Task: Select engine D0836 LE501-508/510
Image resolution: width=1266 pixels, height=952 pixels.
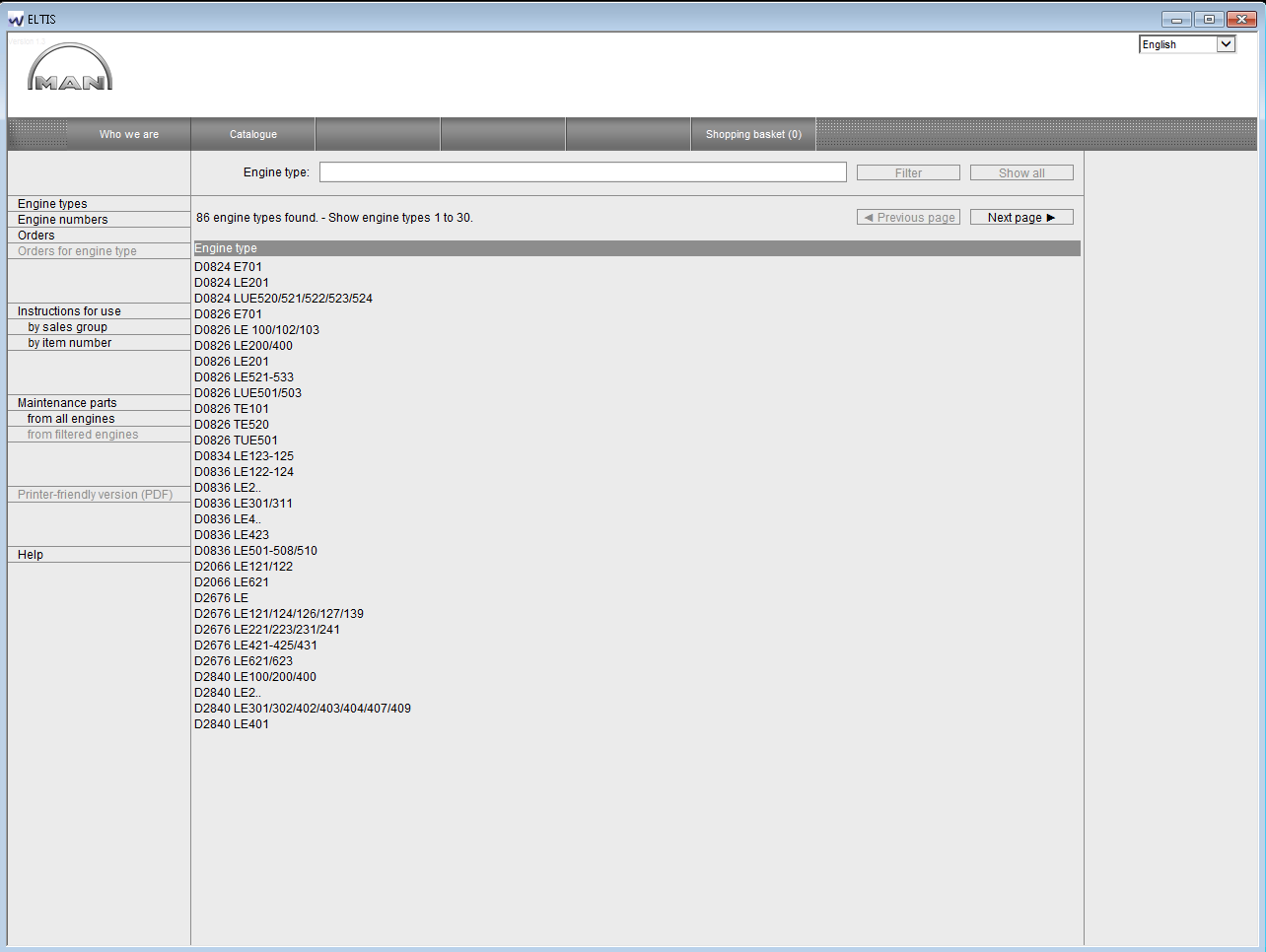Action: point(255,551)
